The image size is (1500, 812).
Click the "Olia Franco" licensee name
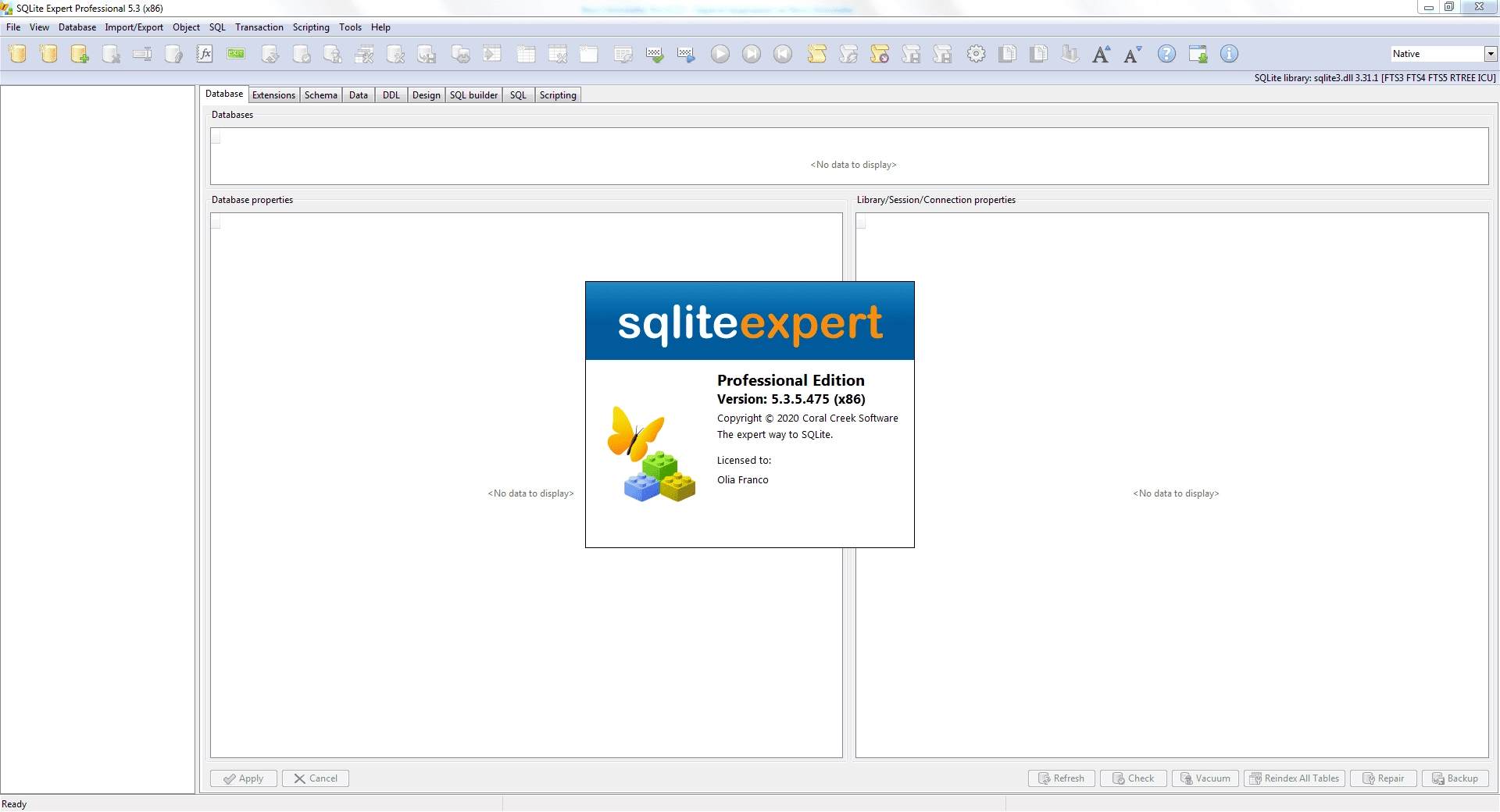point(743,480)
